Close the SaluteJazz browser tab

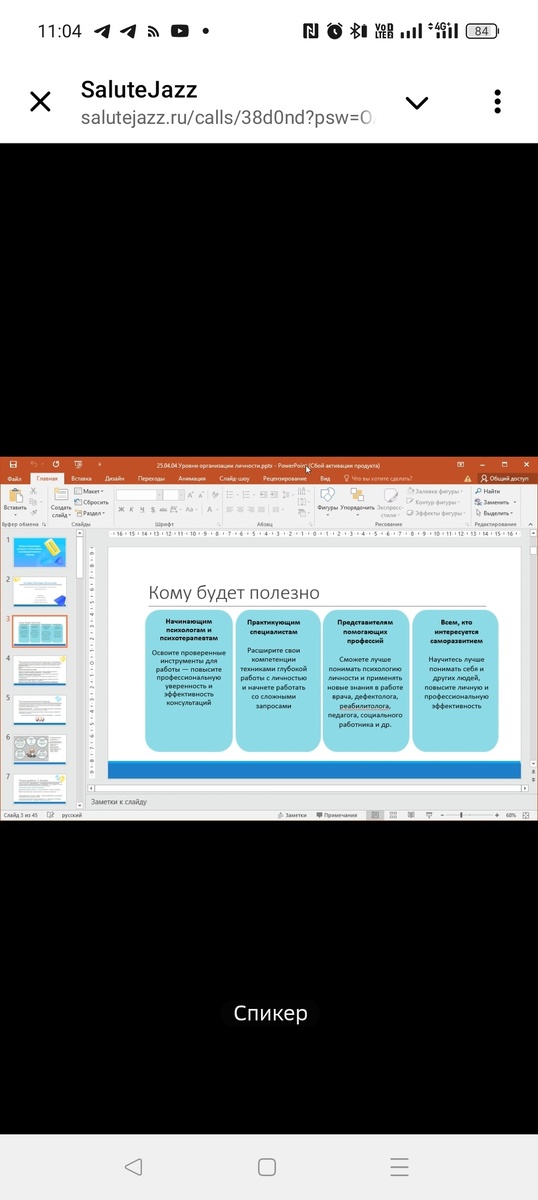tap(40, 102)
